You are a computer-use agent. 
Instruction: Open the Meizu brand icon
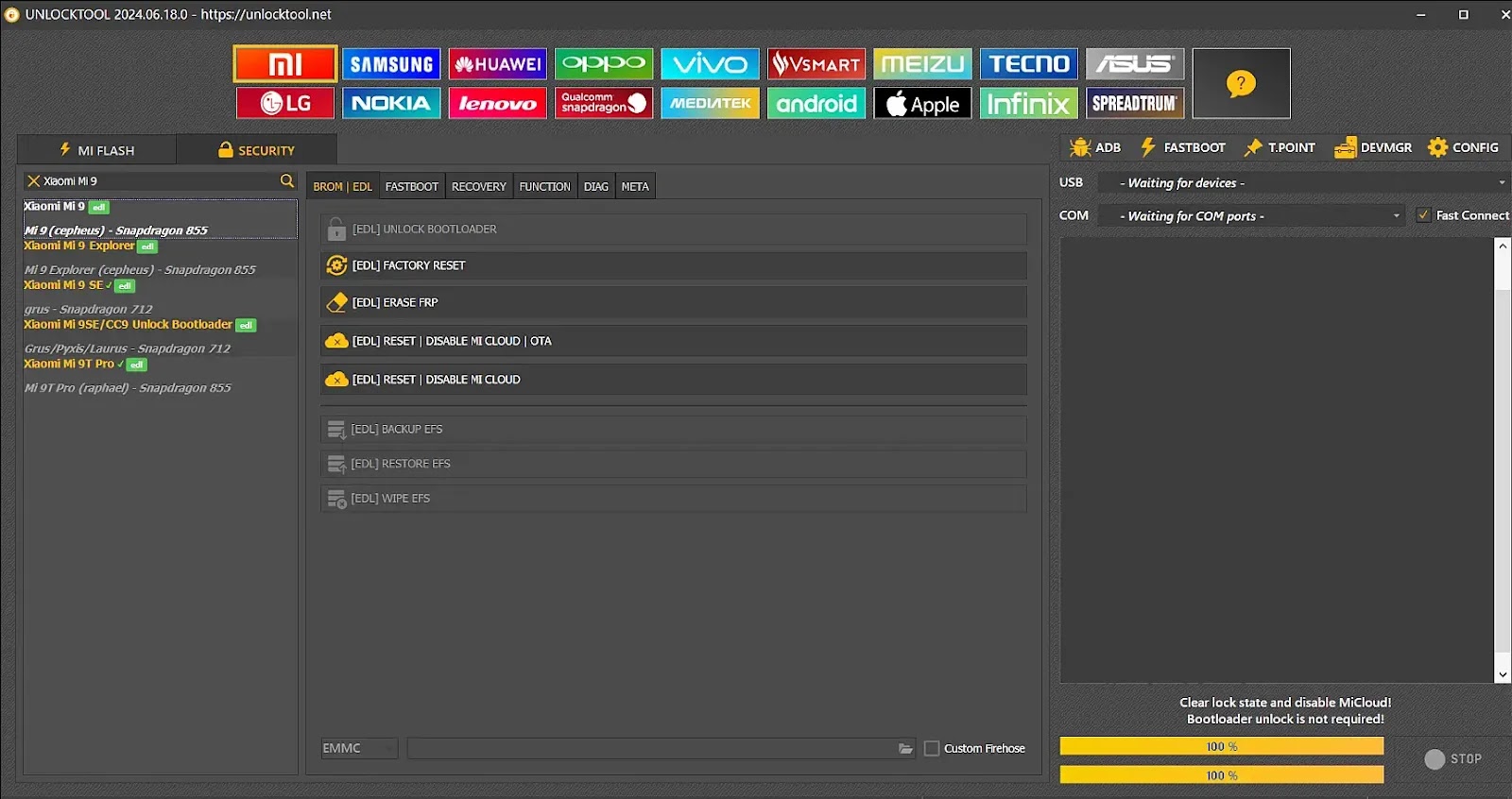(922, 64)
